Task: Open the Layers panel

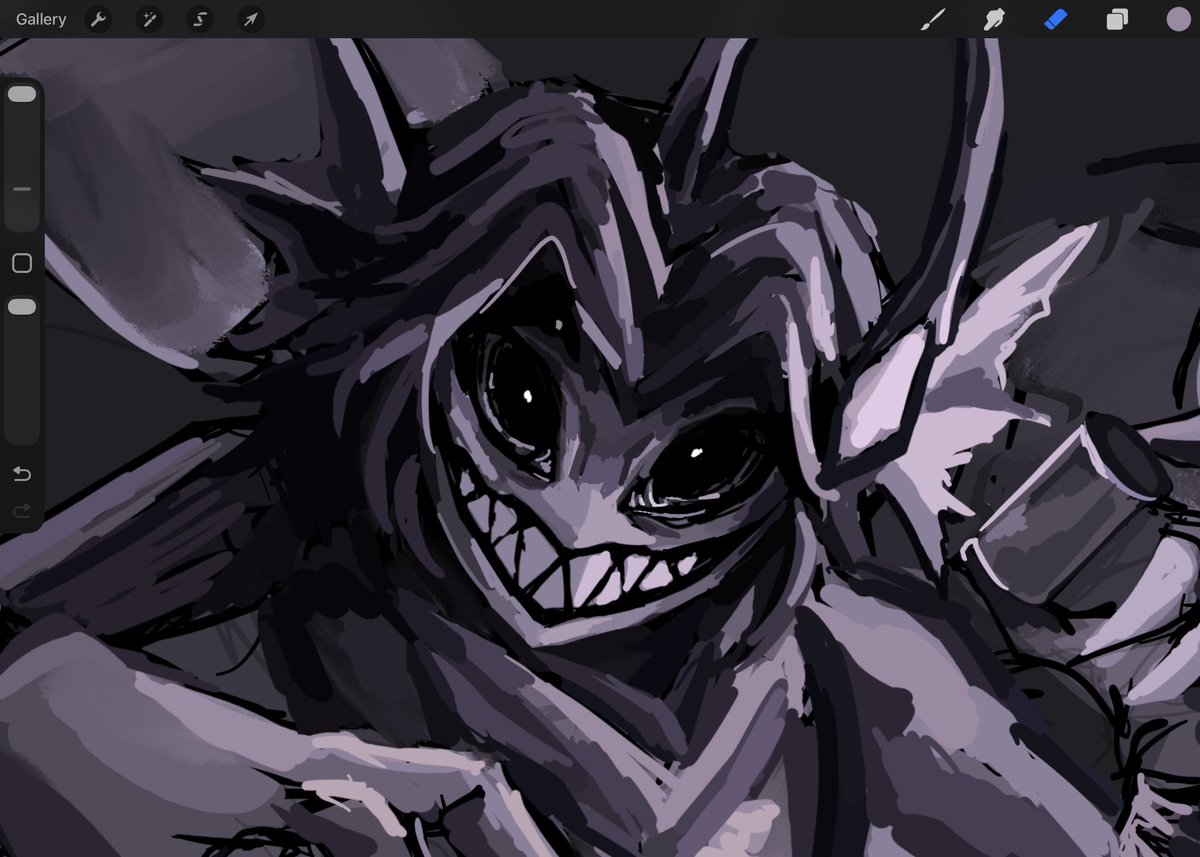Action: coord(1117,19)
